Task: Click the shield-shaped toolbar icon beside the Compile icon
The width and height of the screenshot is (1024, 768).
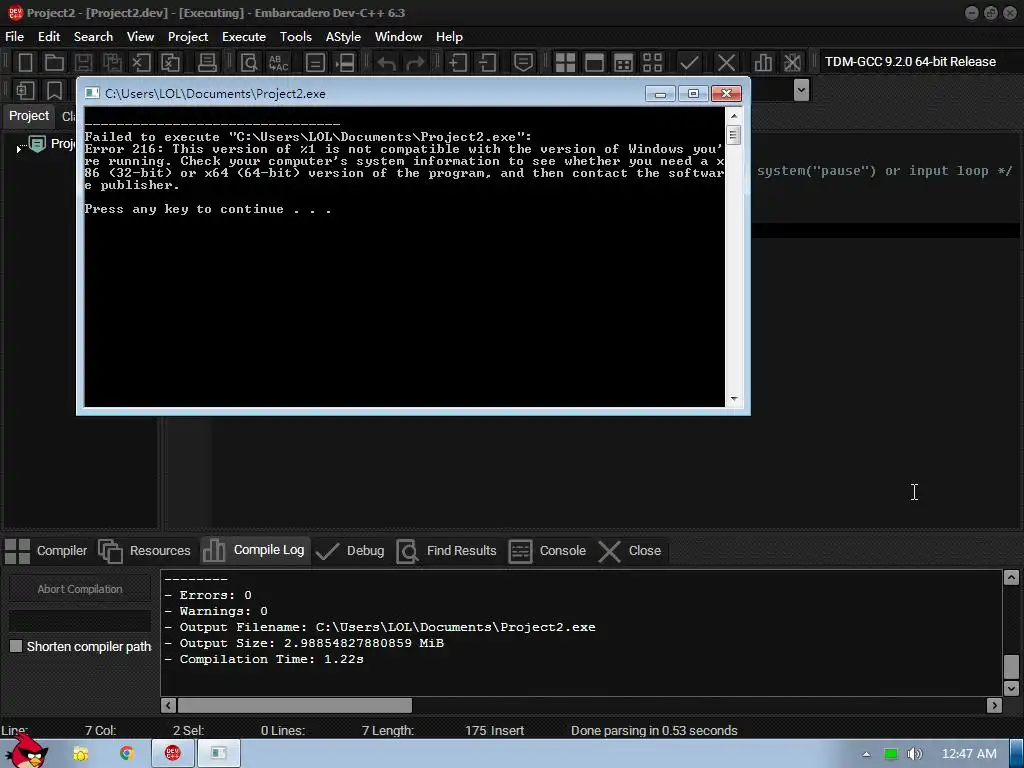Action: tap(523, 63)
